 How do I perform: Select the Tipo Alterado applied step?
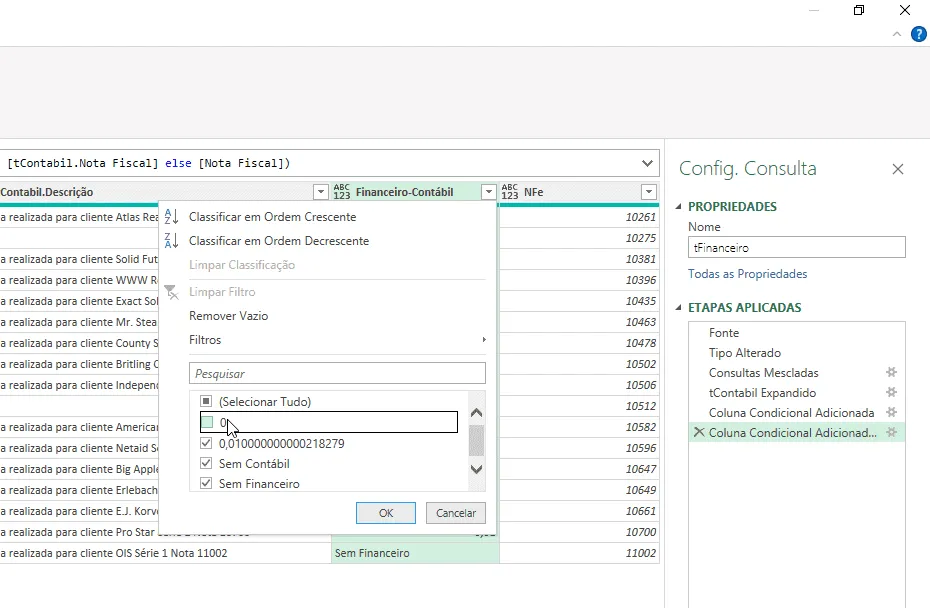(744, 353)
